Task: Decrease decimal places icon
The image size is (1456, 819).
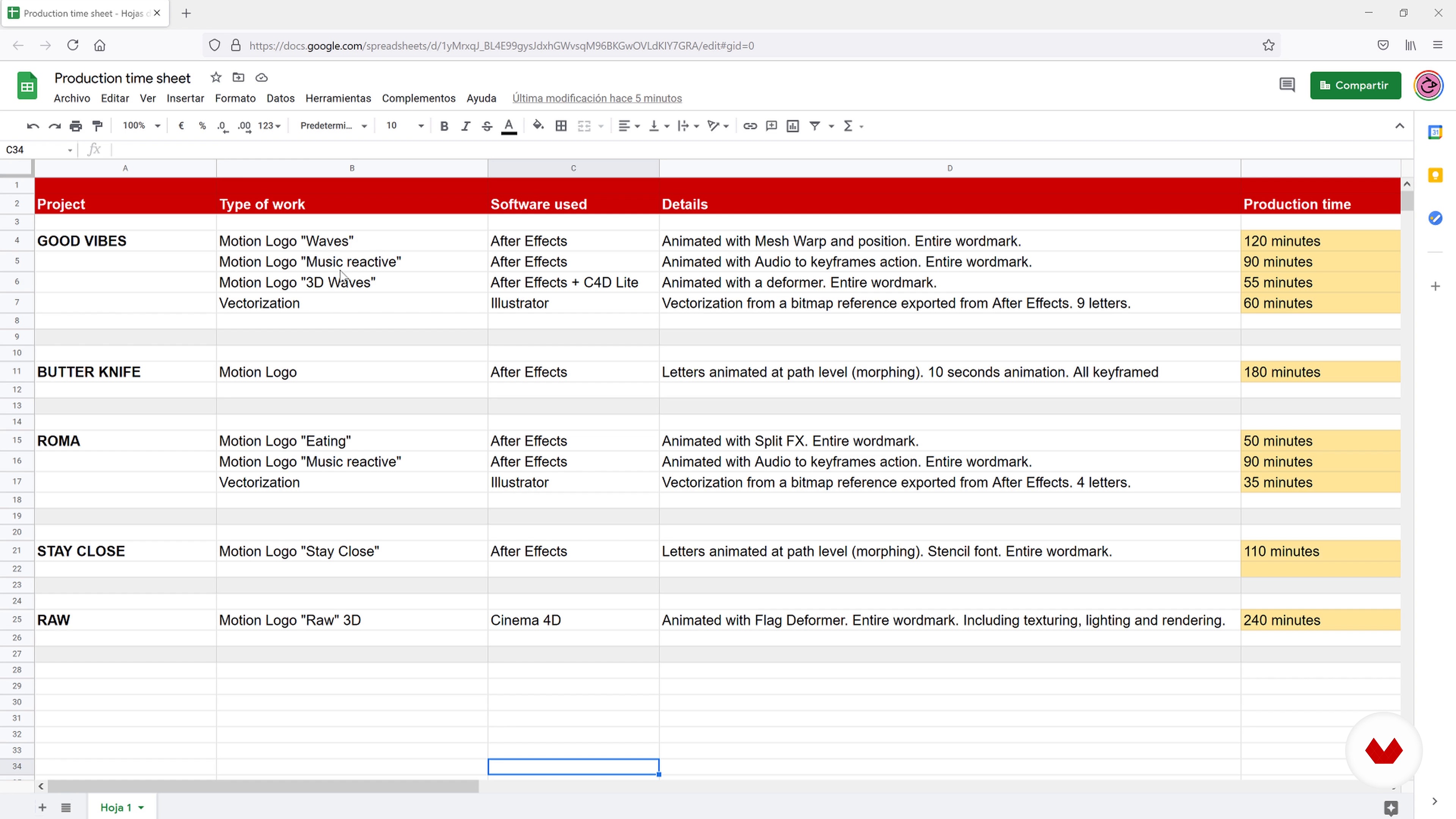Action: [223, 126]
